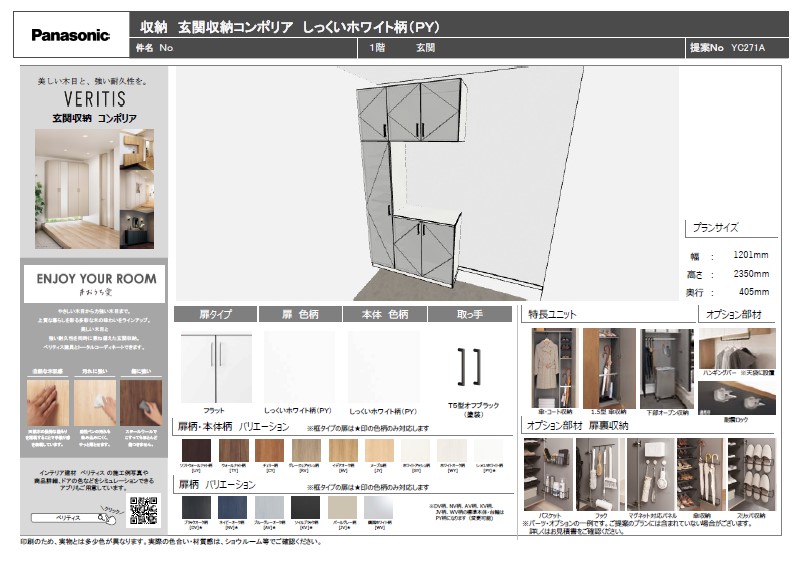Click the Panasonic logo
This screenshot has width=806, height=561.
pyautogui.click(x=70, y=35)
